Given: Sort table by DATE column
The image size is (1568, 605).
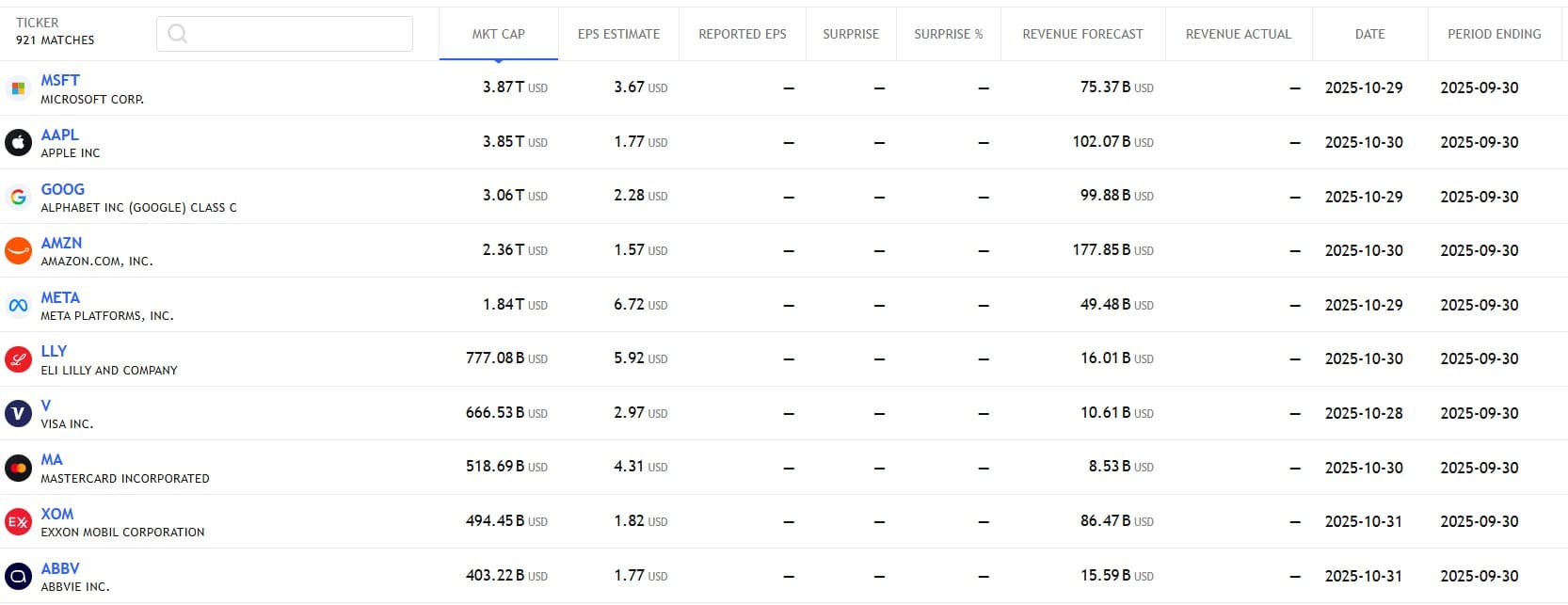Looking at the screenshot, I should [x=1369, y=34].
